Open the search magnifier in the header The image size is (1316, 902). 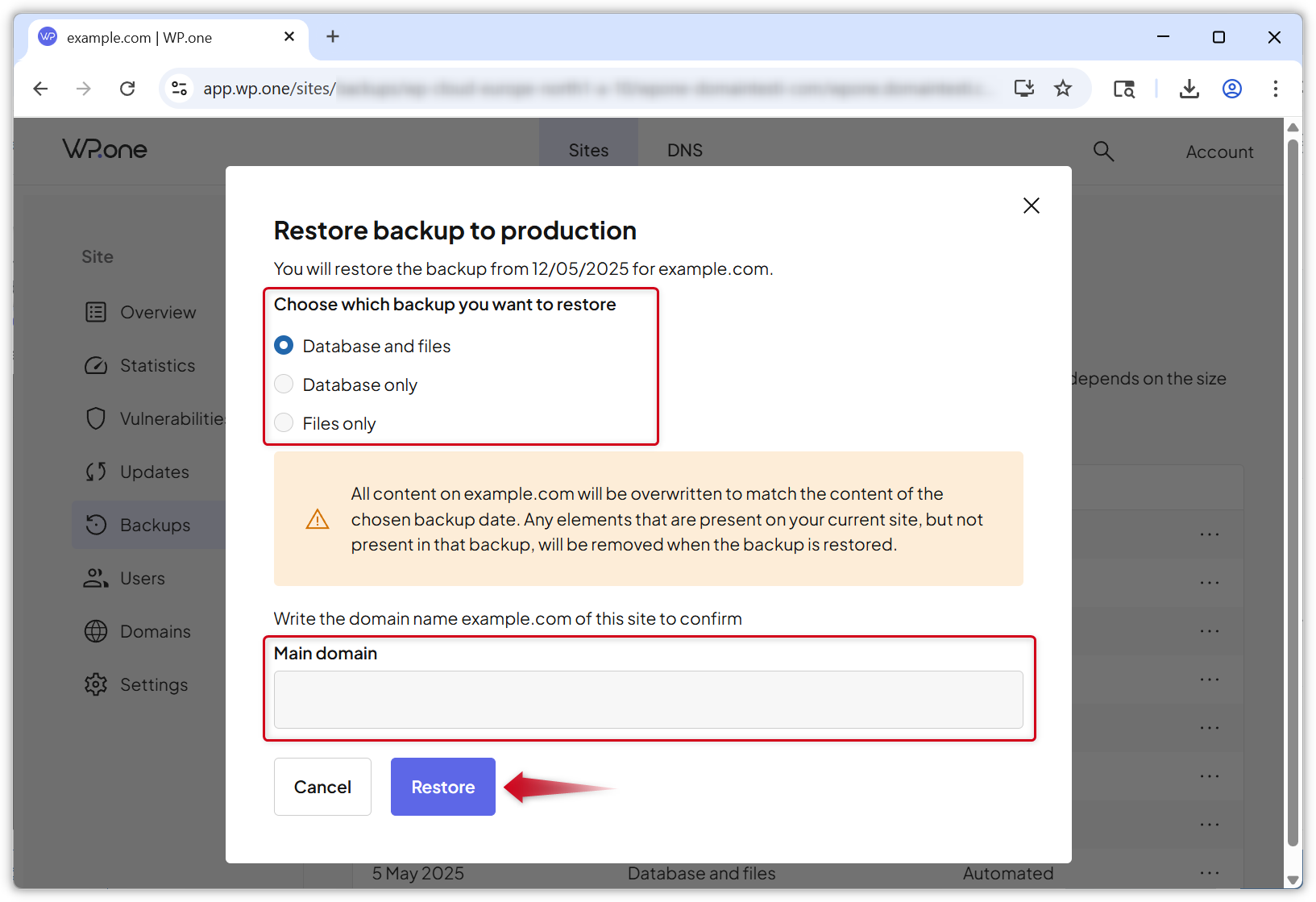point(1103,151)
